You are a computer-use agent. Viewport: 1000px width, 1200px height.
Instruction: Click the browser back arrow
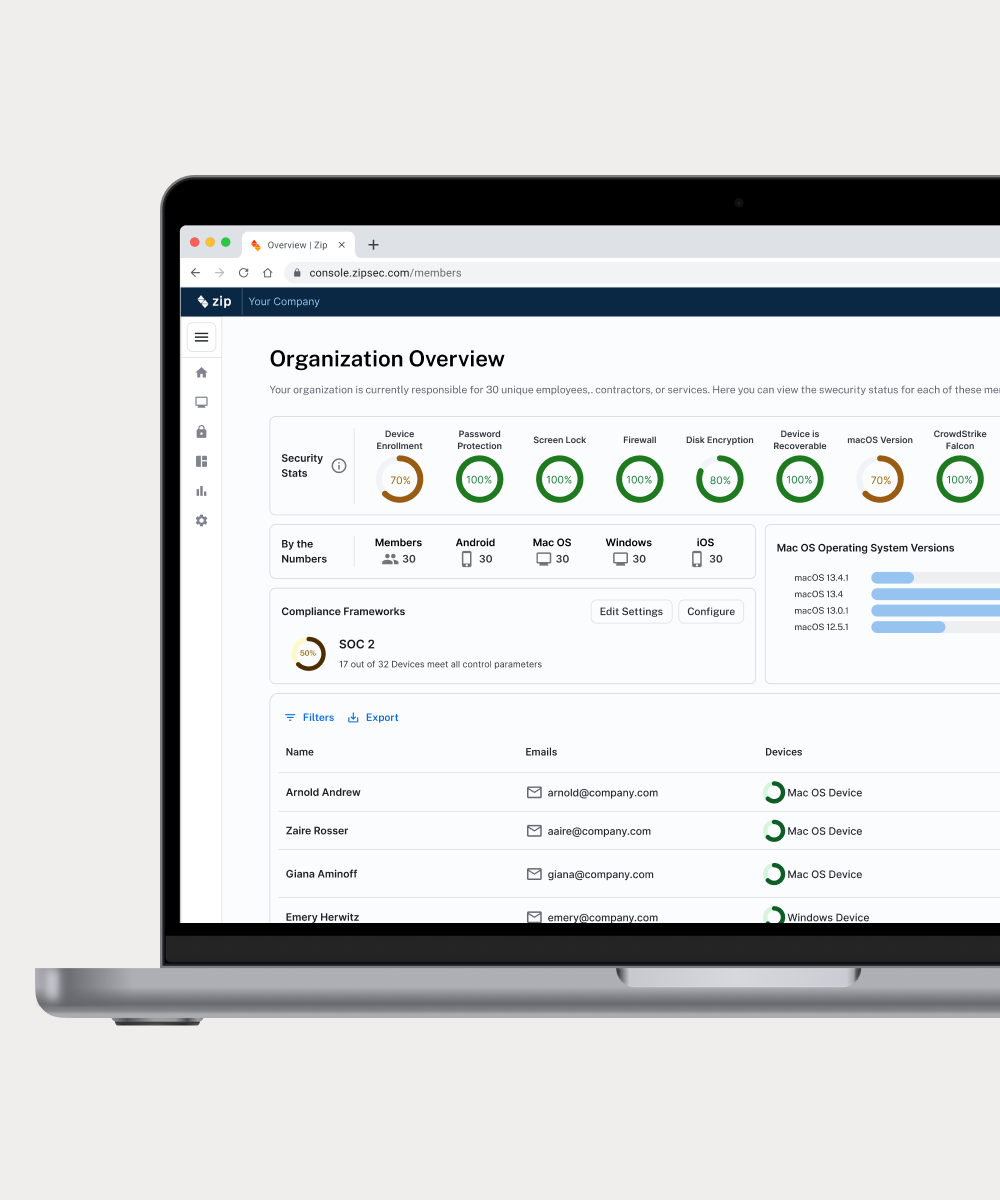(x=195, y=273)
